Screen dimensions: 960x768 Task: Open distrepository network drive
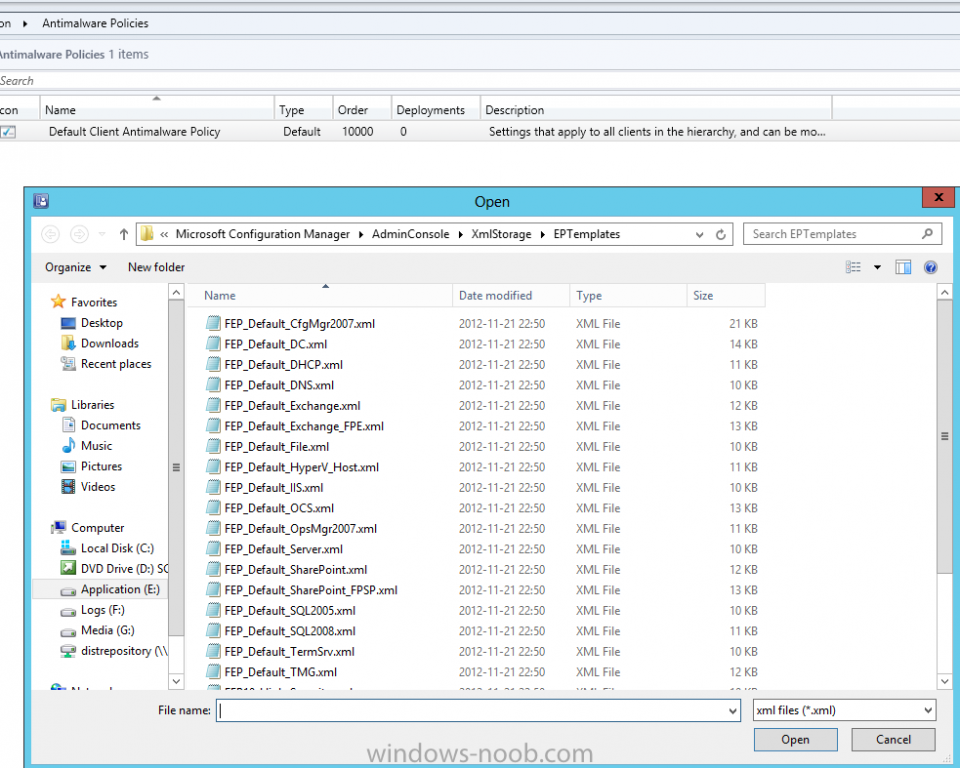114,651
